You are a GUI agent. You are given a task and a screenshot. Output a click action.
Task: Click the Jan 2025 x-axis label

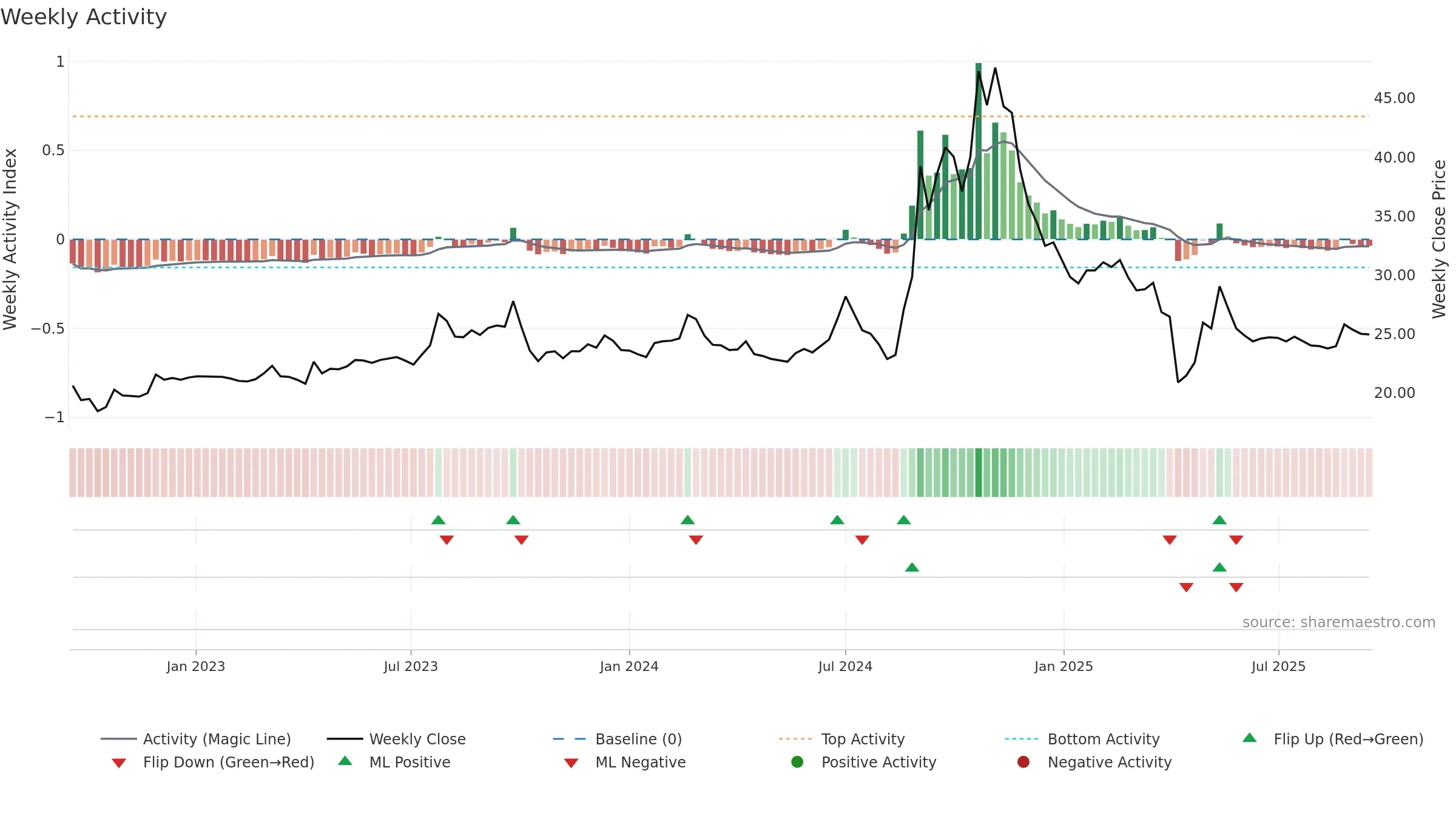[1063, 666]
